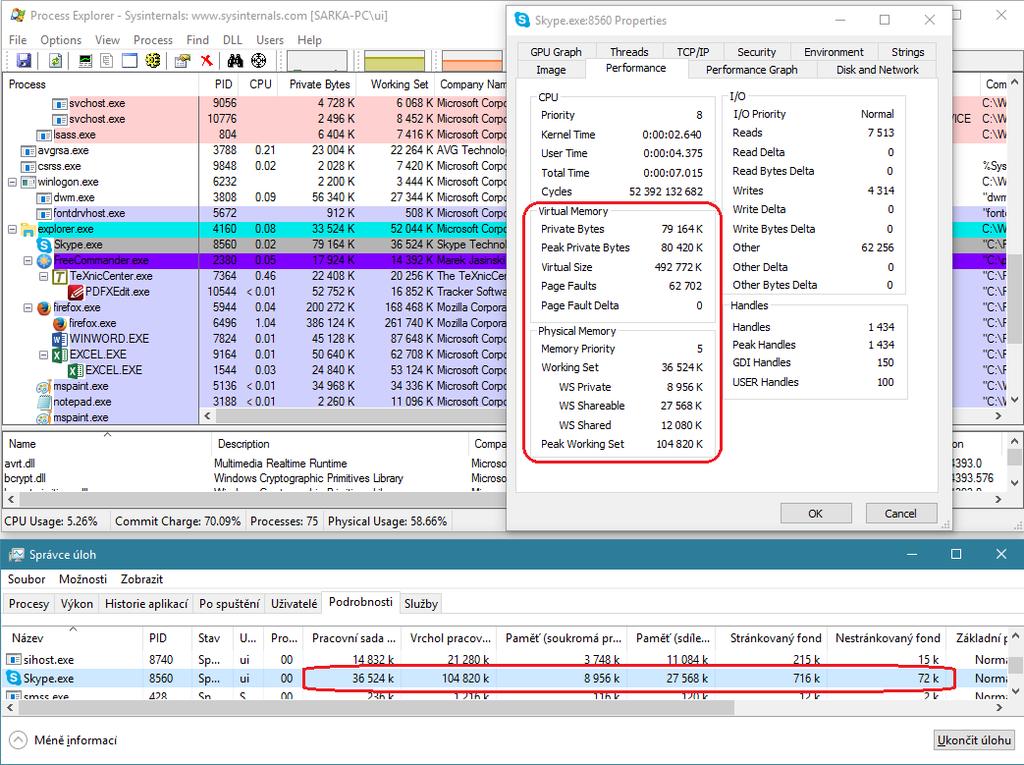
Task: Click the orange physical memory mini graph
Action: point(472,61)
